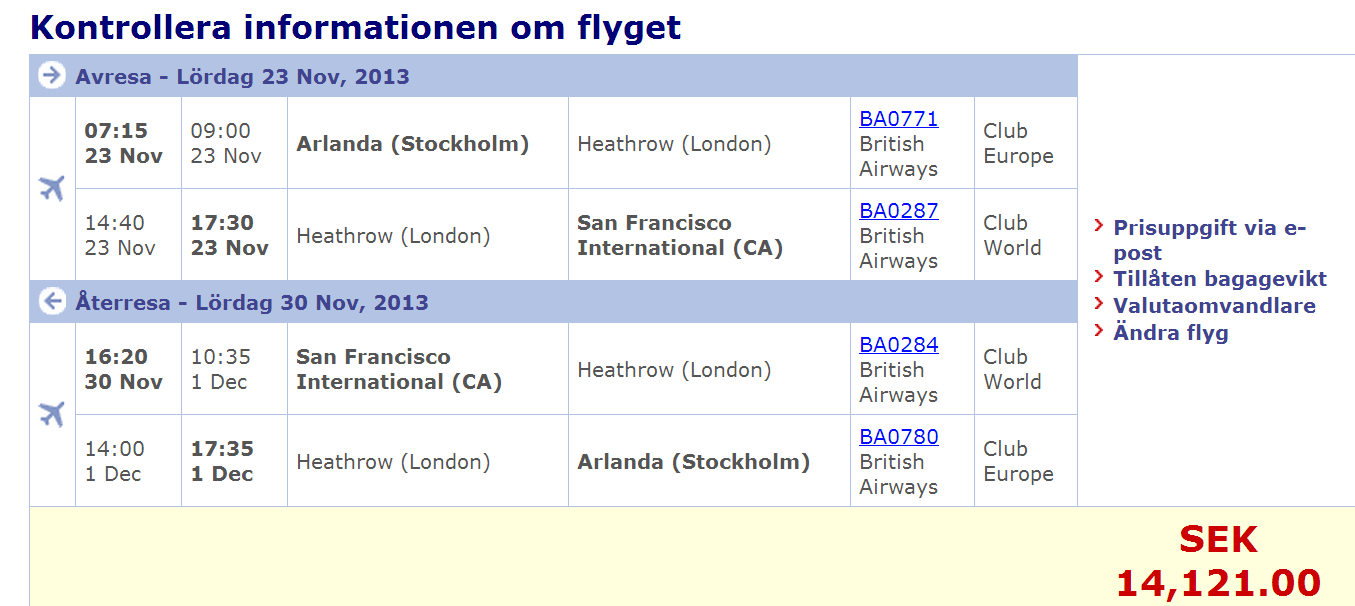Screen dimensions: 1355x606
Task: Click the red chevron beside Prisuppgift via e-post
Action: (1099, 227)
